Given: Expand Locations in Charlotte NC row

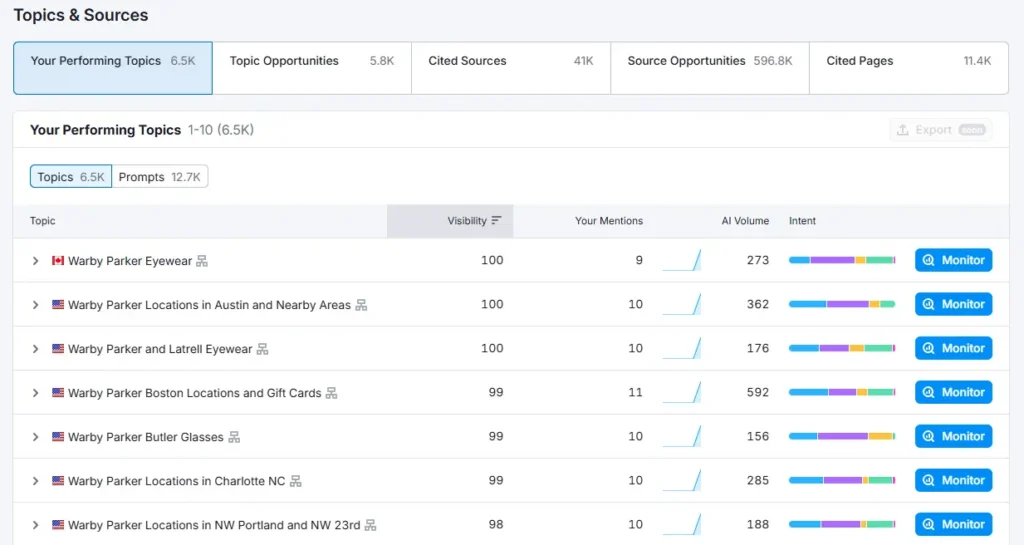Looking at the screenshot, I should (x=35, y=481).
